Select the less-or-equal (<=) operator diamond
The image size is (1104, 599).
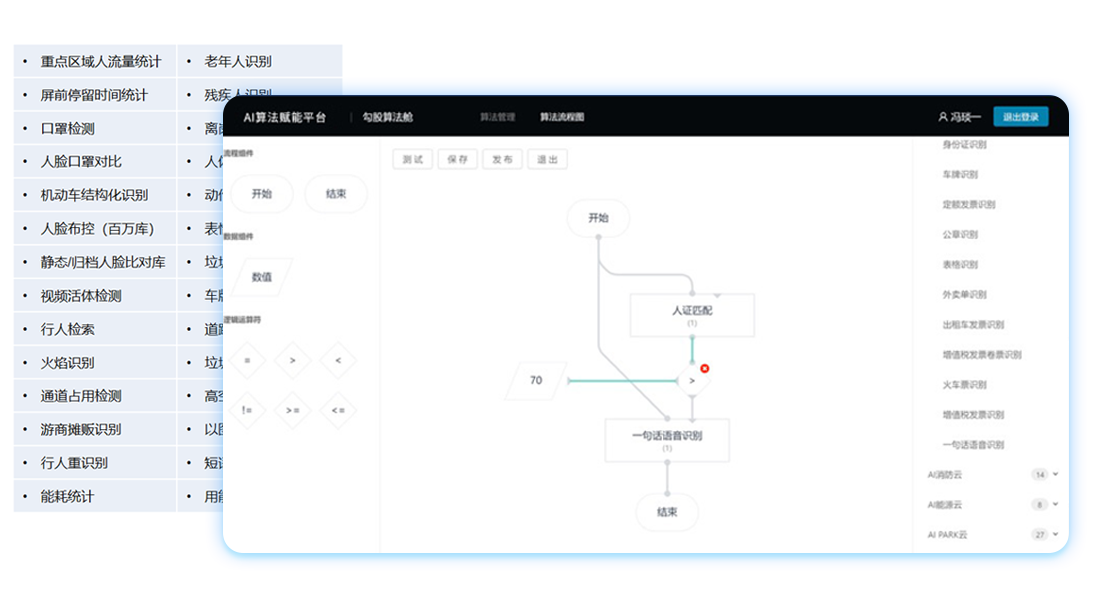338,410
